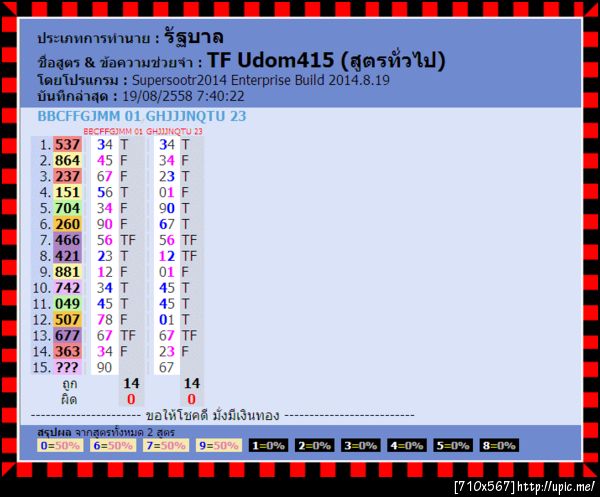This screenshot has width=600, height=497.
Task: Click the timestamp '19/08/2558 7:40:22'
Action: 183,96
